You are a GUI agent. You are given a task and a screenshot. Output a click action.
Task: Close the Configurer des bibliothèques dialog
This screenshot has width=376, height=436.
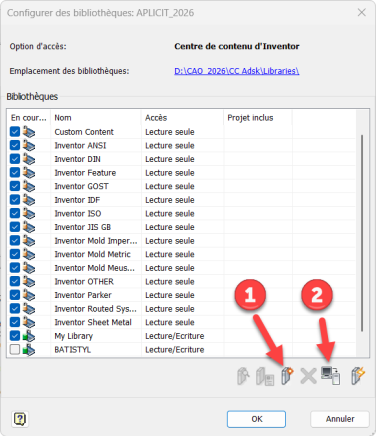click(x=362, y=13)
